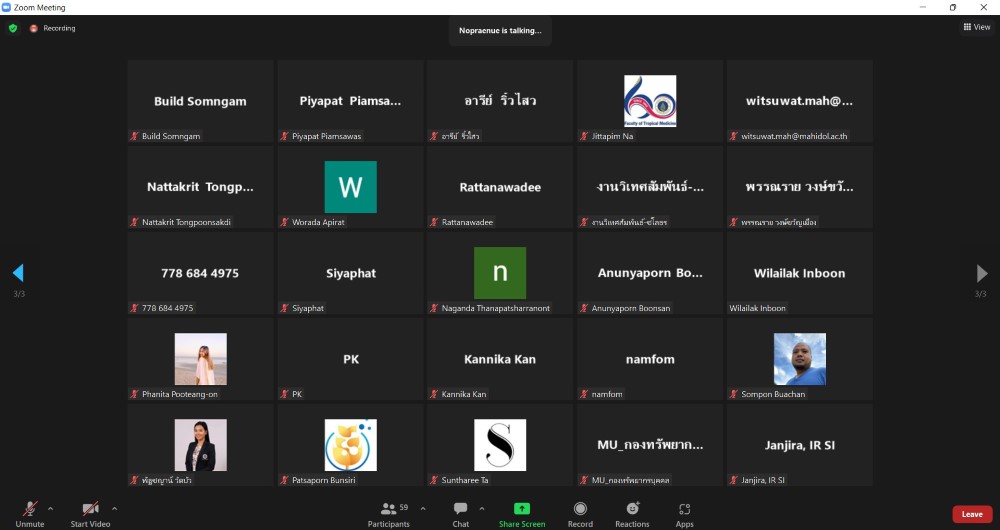Toggle Start Video camera on
Viewport: 1000px width, 530px height.
tap(90, 514)
